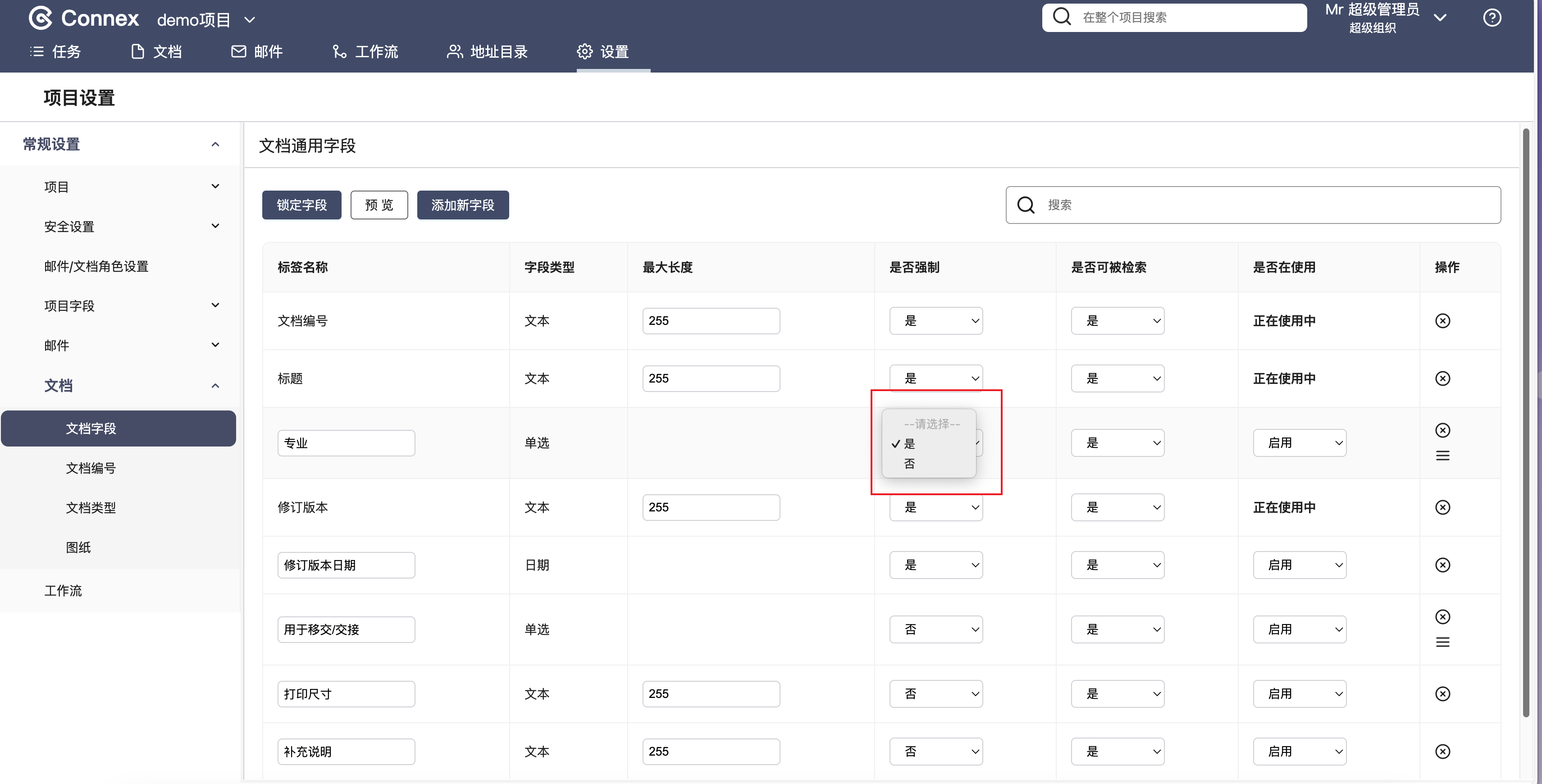1542x784 pixels.
Task: Click options list icon for 用于移交/交接
Action: [1442, 642]
